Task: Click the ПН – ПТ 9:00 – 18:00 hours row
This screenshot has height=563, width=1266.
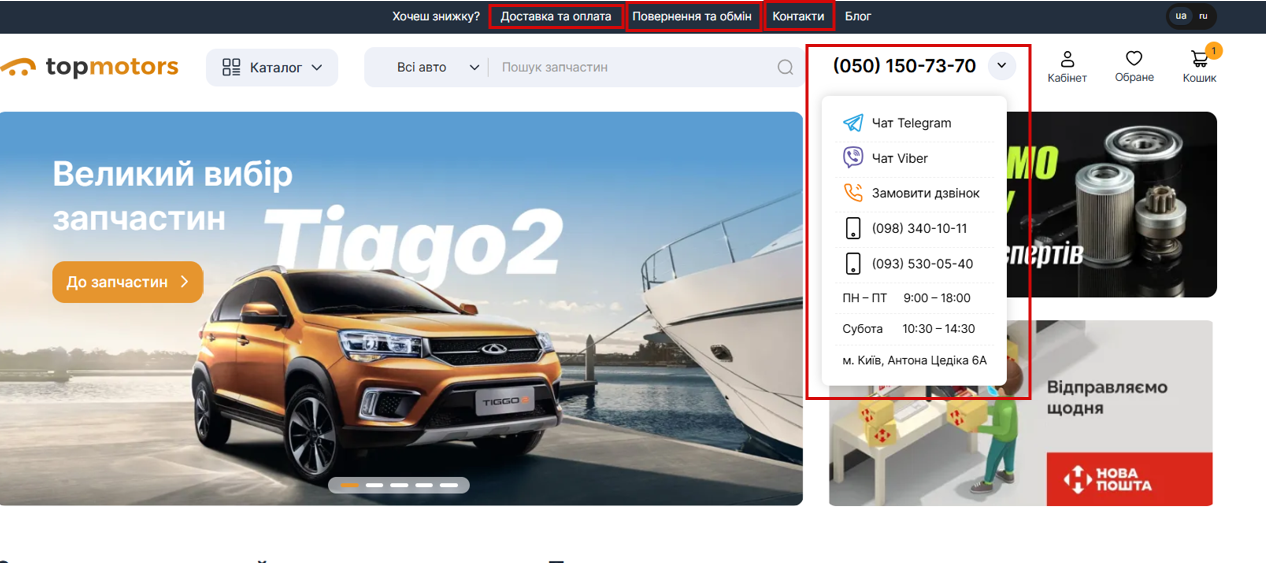Action: [906, 298]
